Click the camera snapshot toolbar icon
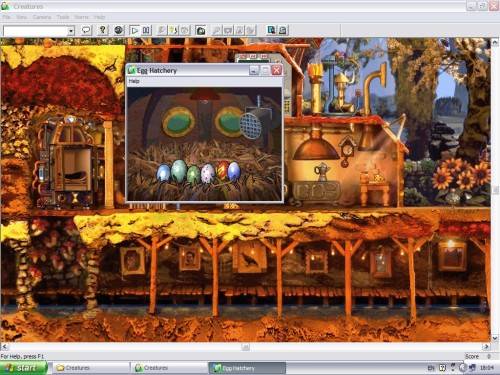The image size is (500, 375). 200,30
